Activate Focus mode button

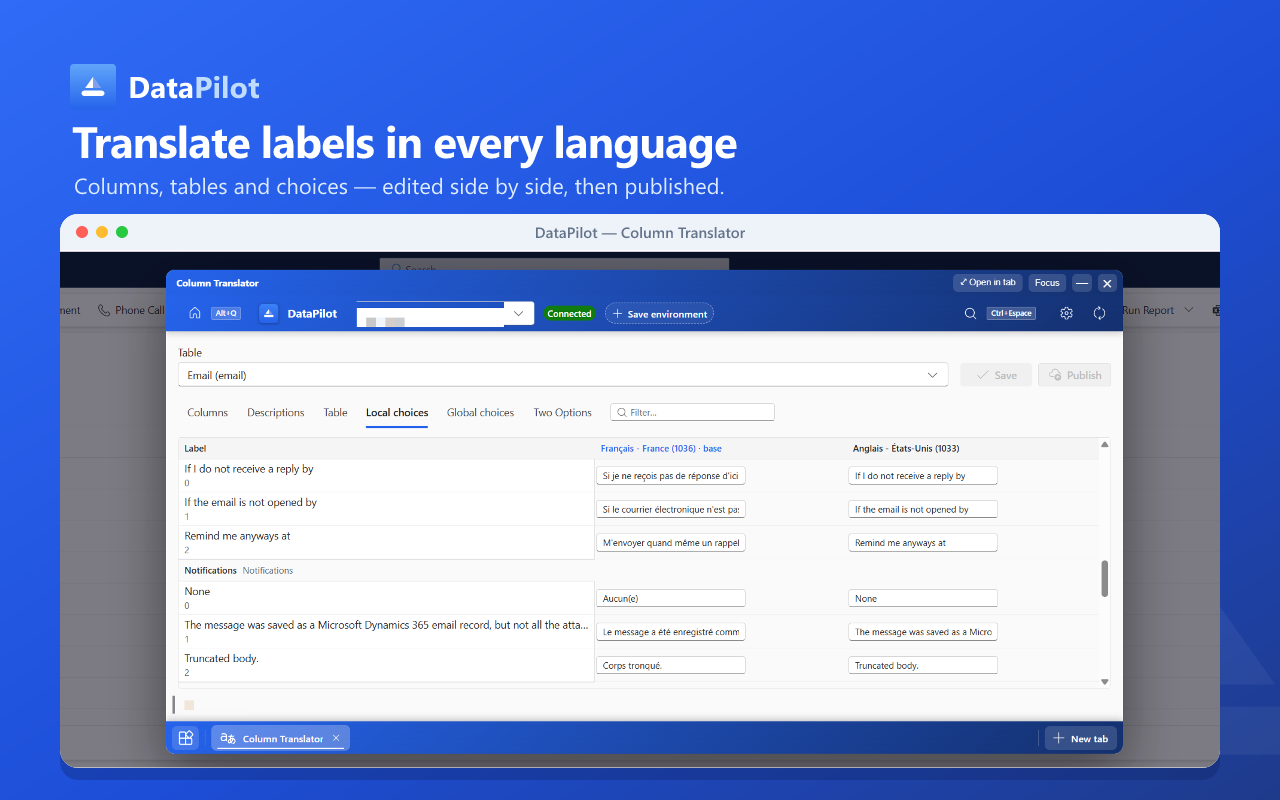1047,283
